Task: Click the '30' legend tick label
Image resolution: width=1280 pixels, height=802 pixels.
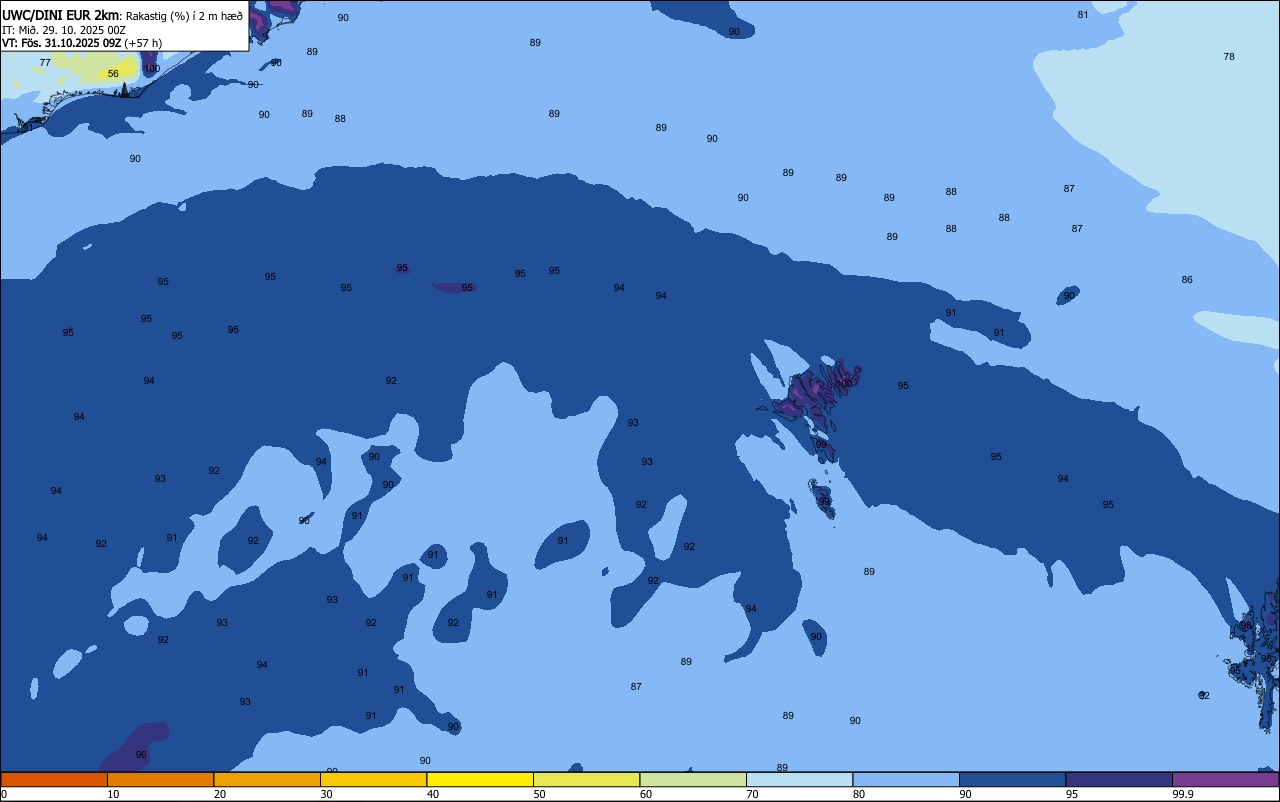Action: pyautogui.click(x=326, y=794)
